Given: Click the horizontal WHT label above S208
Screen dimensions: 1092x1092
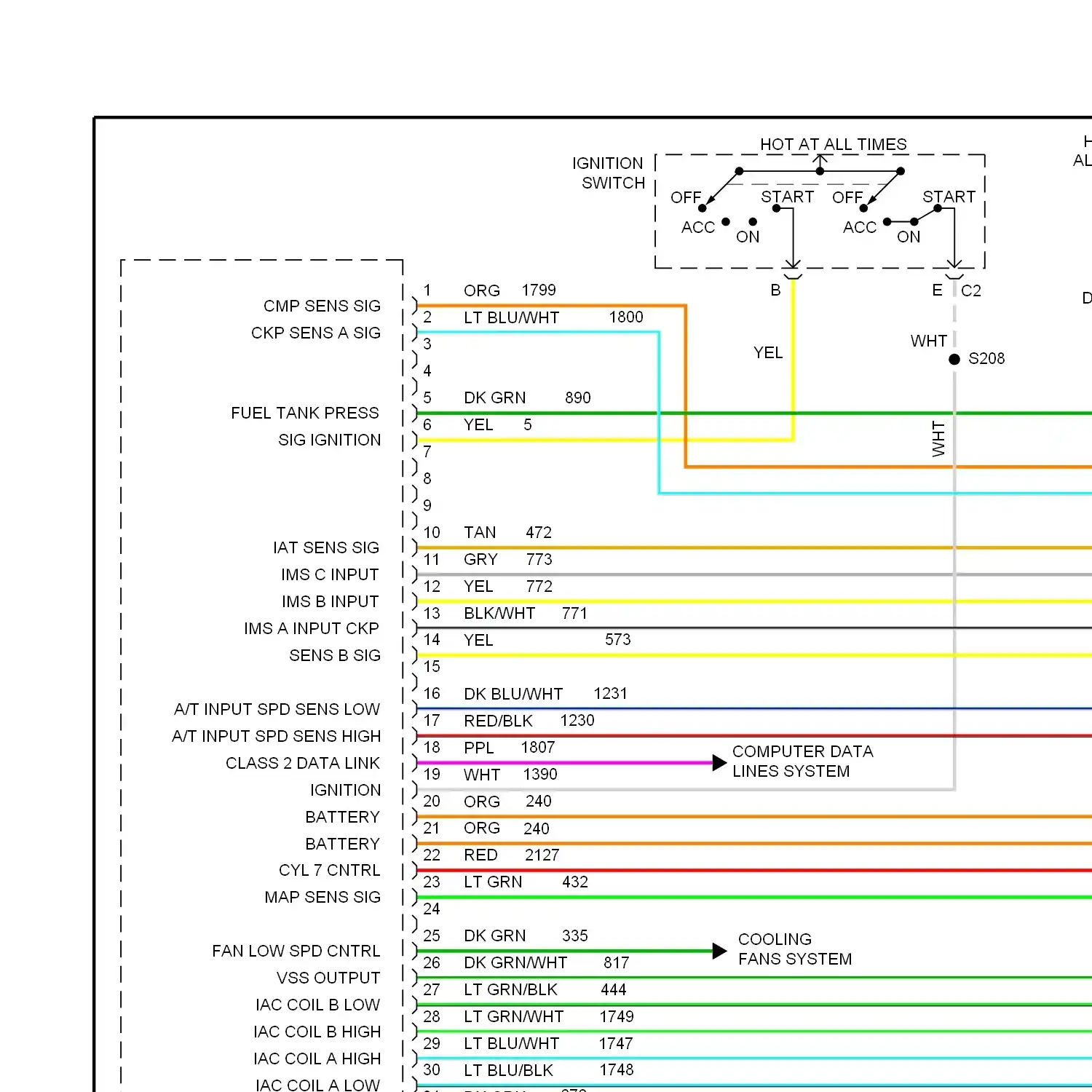Looking at the screenshot, I should click(929, 341).
